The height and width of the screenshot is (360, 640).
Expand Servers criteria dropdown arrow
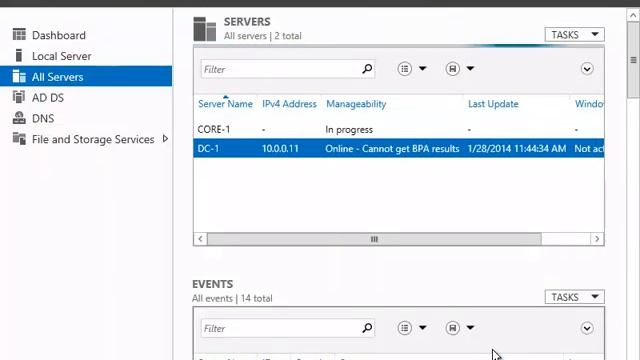point(422,69)
